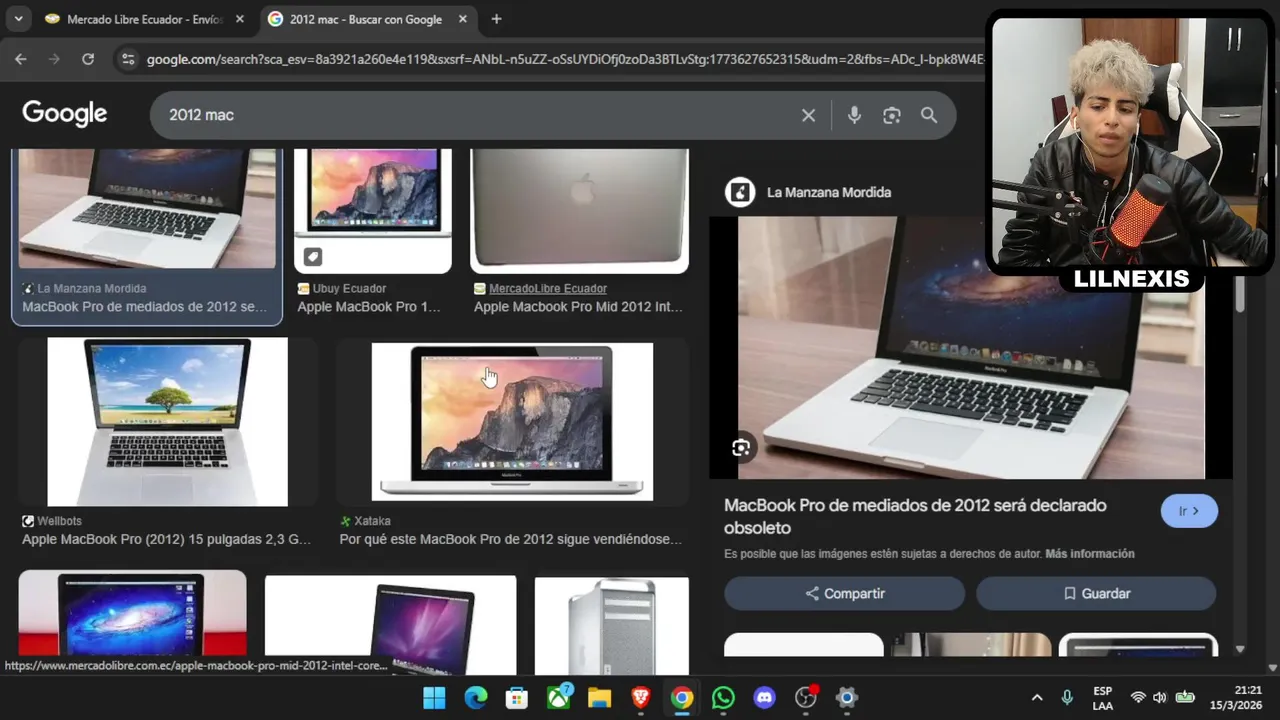The width and height of the screenshot is (1280, 720).
Task: Go to Google homepage via logo
Action: 65,114
